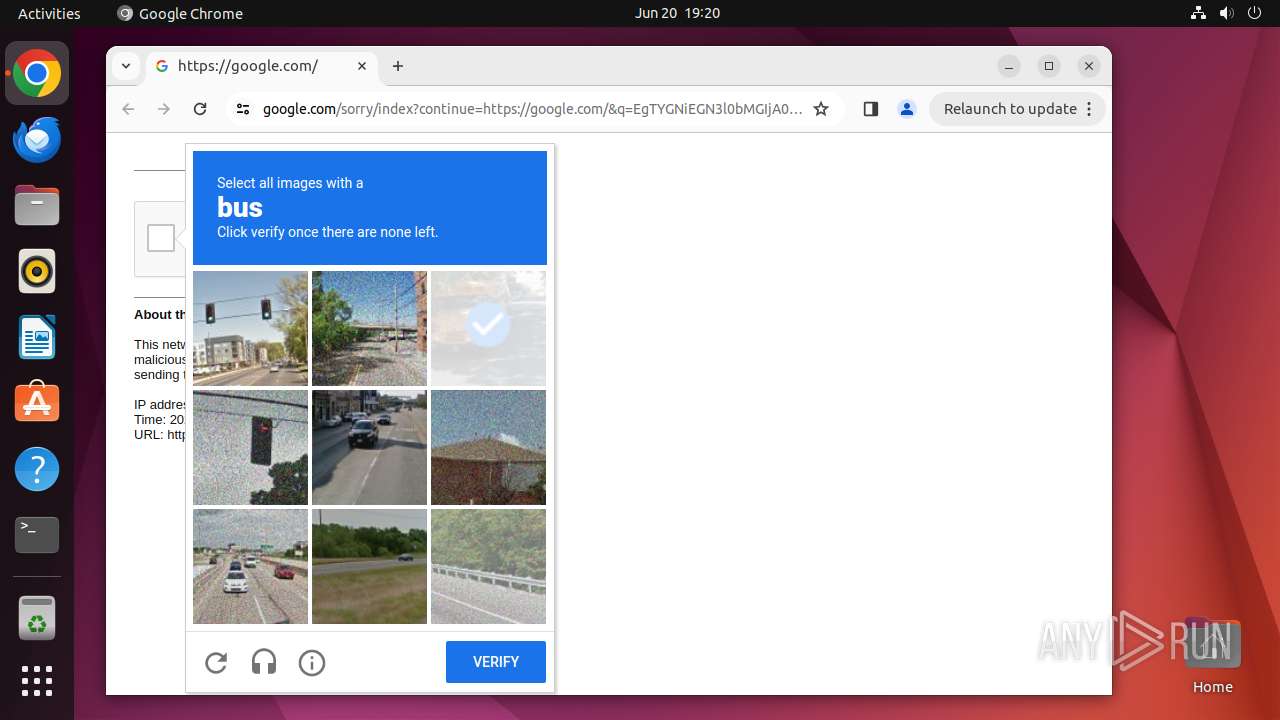Deselect the checked captcha tile
1280x720 pixels.
point(488,328)
